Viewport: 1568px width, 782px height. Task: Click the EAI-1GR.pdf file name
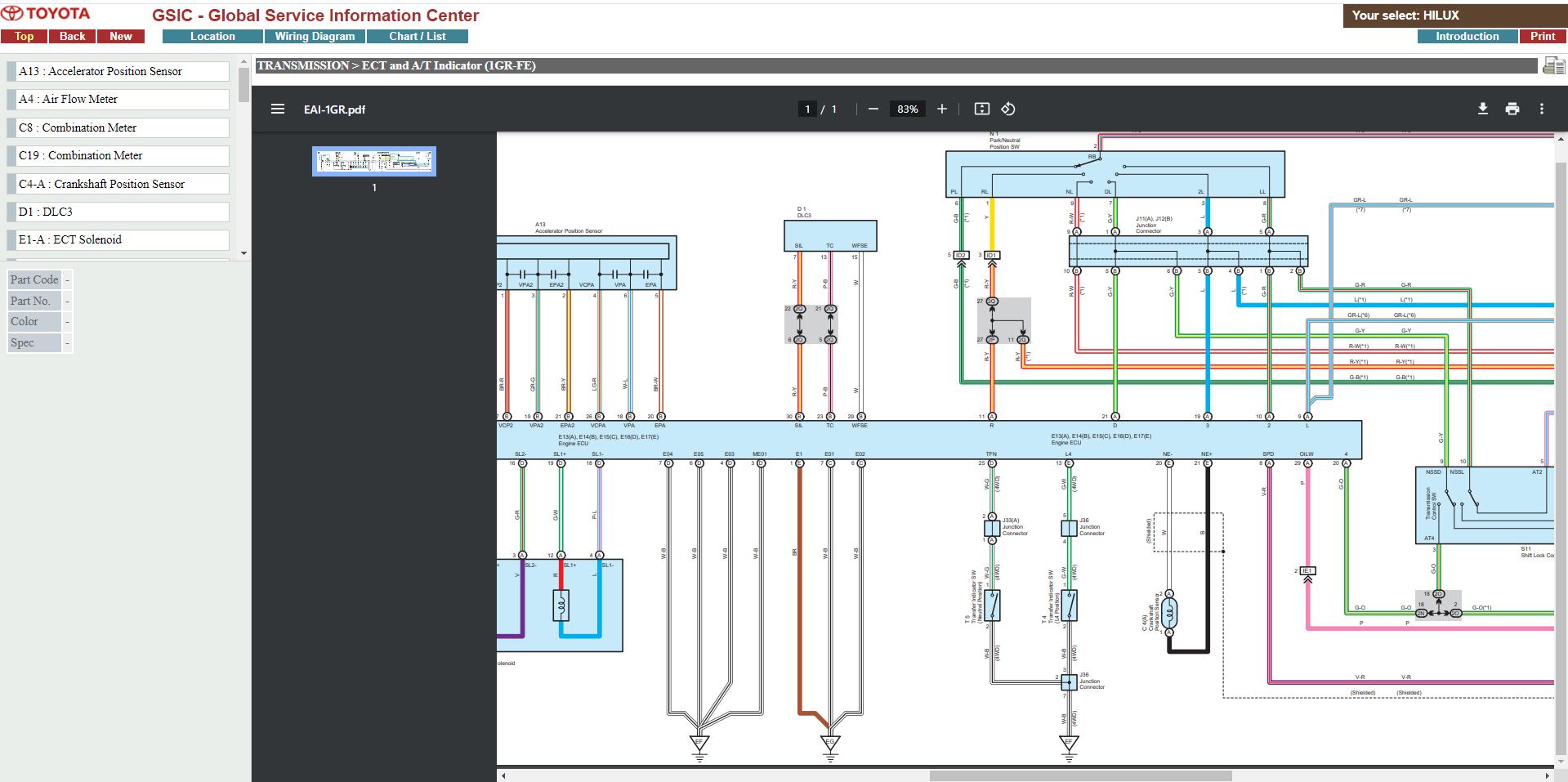[x=334, y=109]
